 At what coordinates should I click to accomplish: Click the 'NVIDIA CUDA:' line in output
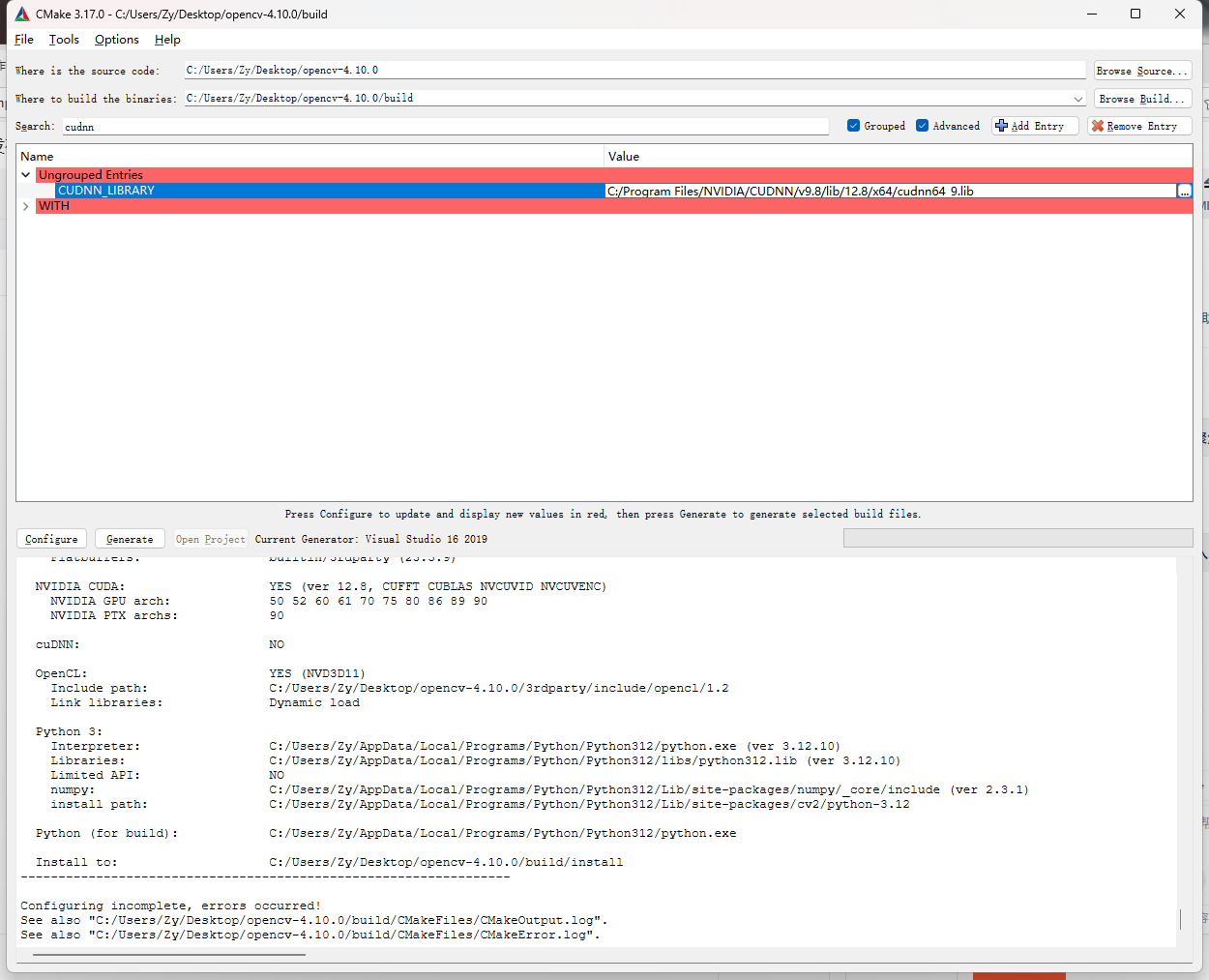click(x=321, y=586)
